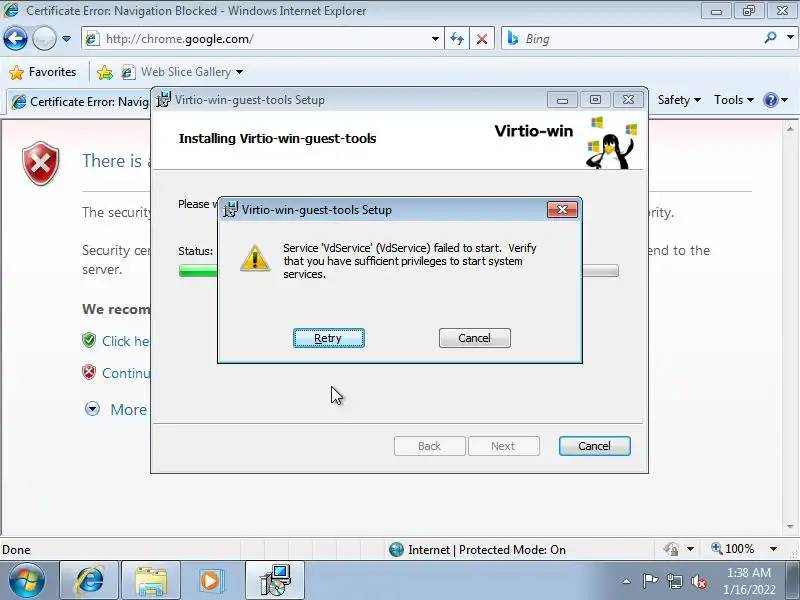Viewport: 800px width, 600px height.
Task: Click the Refresh page icon
Action: tap(457, 39)
